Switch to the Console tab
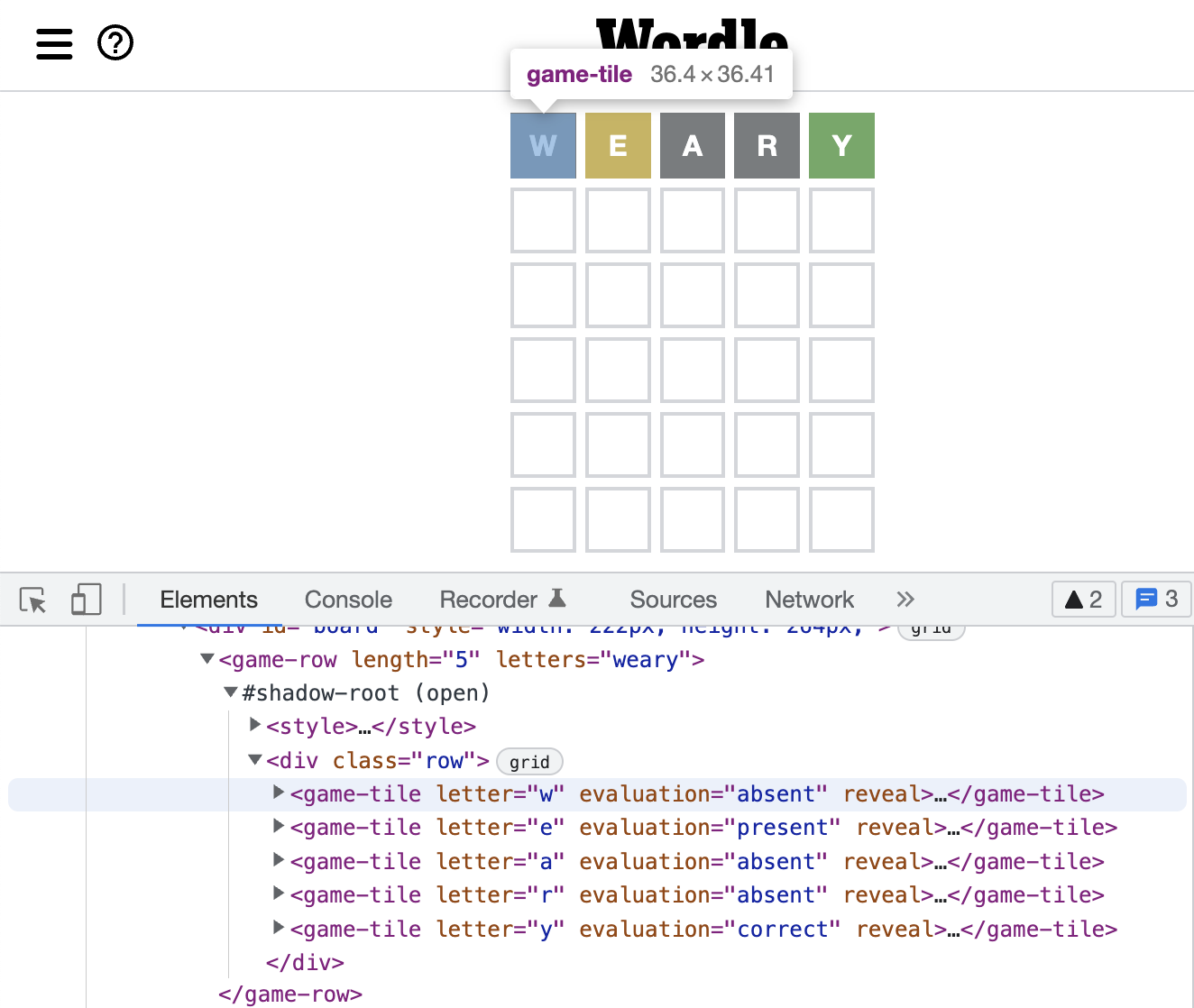Screen dimensions: 1194x1008 coord(348,600)
